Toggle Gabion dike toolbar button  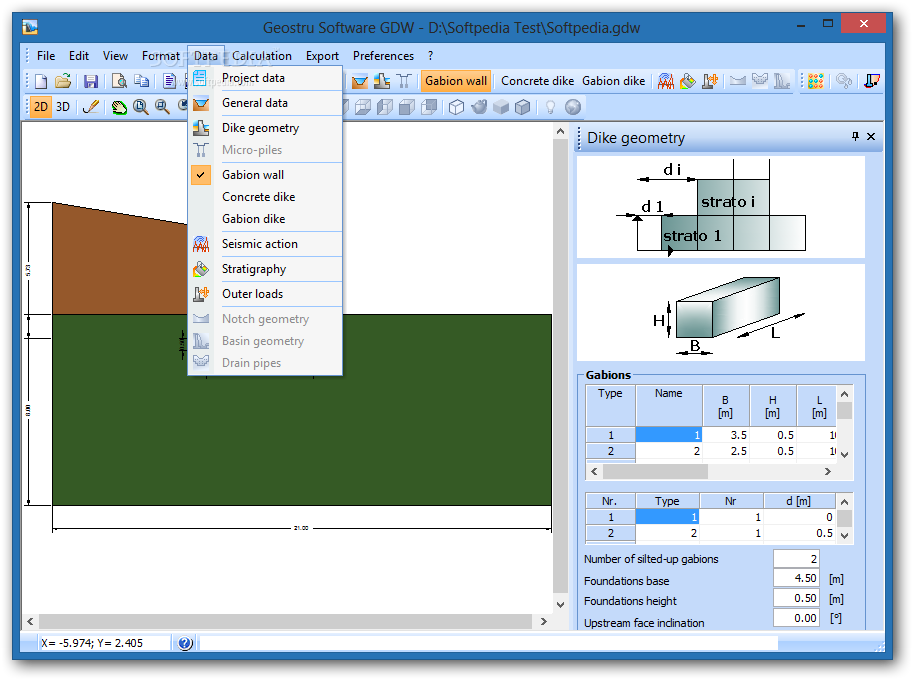614,81
